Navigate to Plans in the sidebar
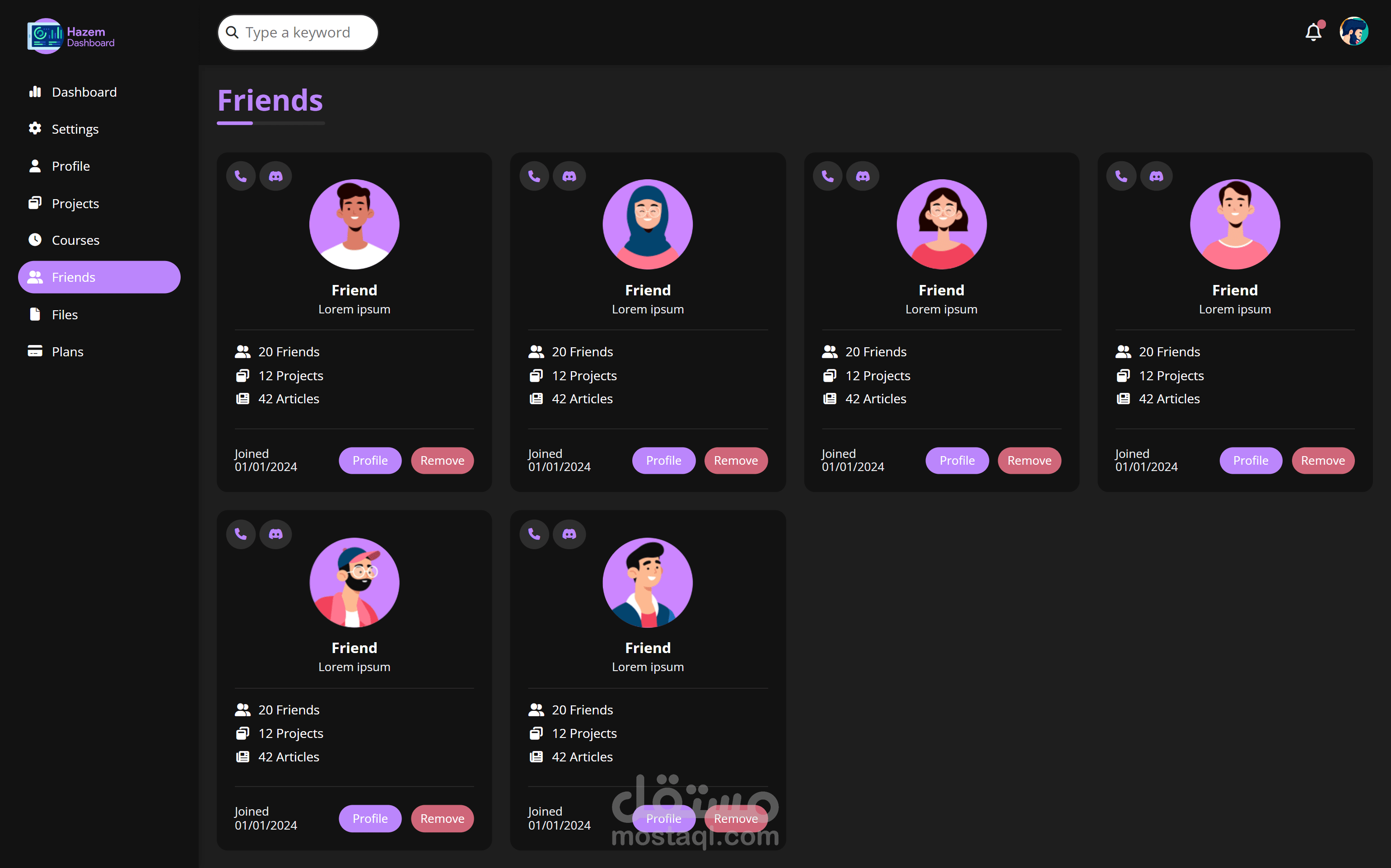Image resolution: width=1391 pixels, height=868 pixels. [x=67, y=351]
